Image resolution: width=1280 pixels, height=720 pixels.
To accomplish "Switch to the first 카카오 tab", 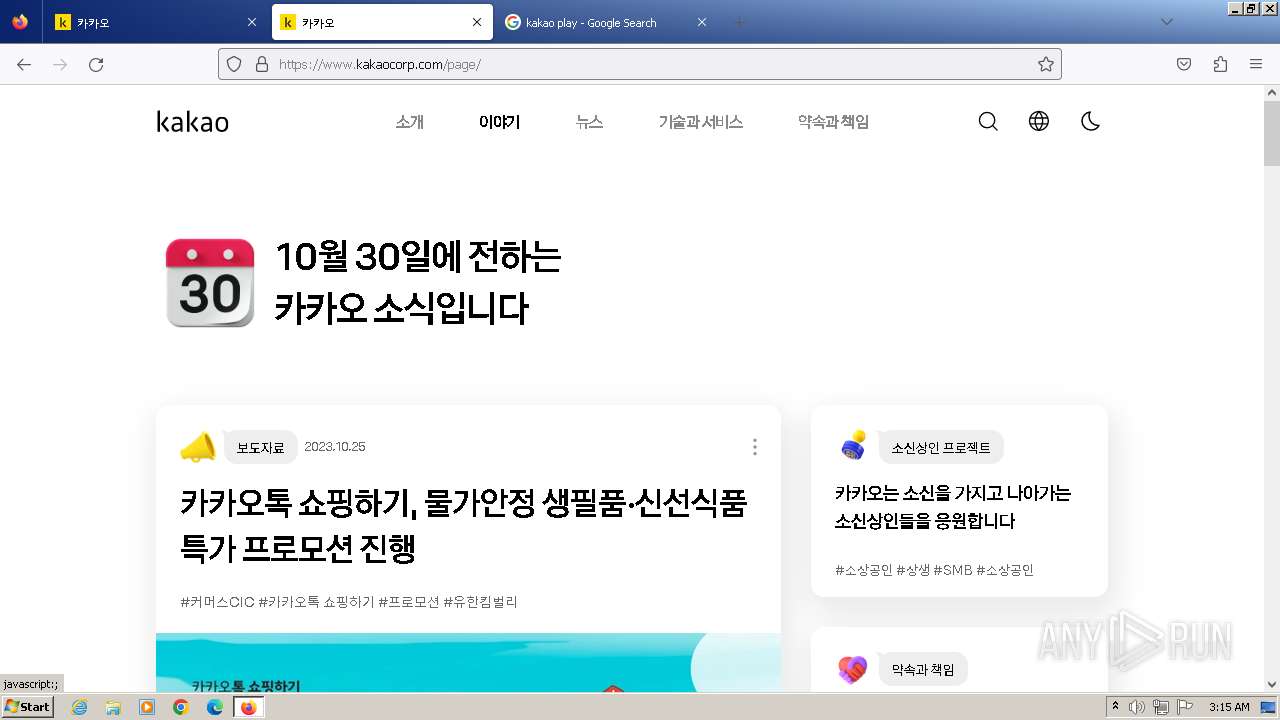I will [156, 22].
